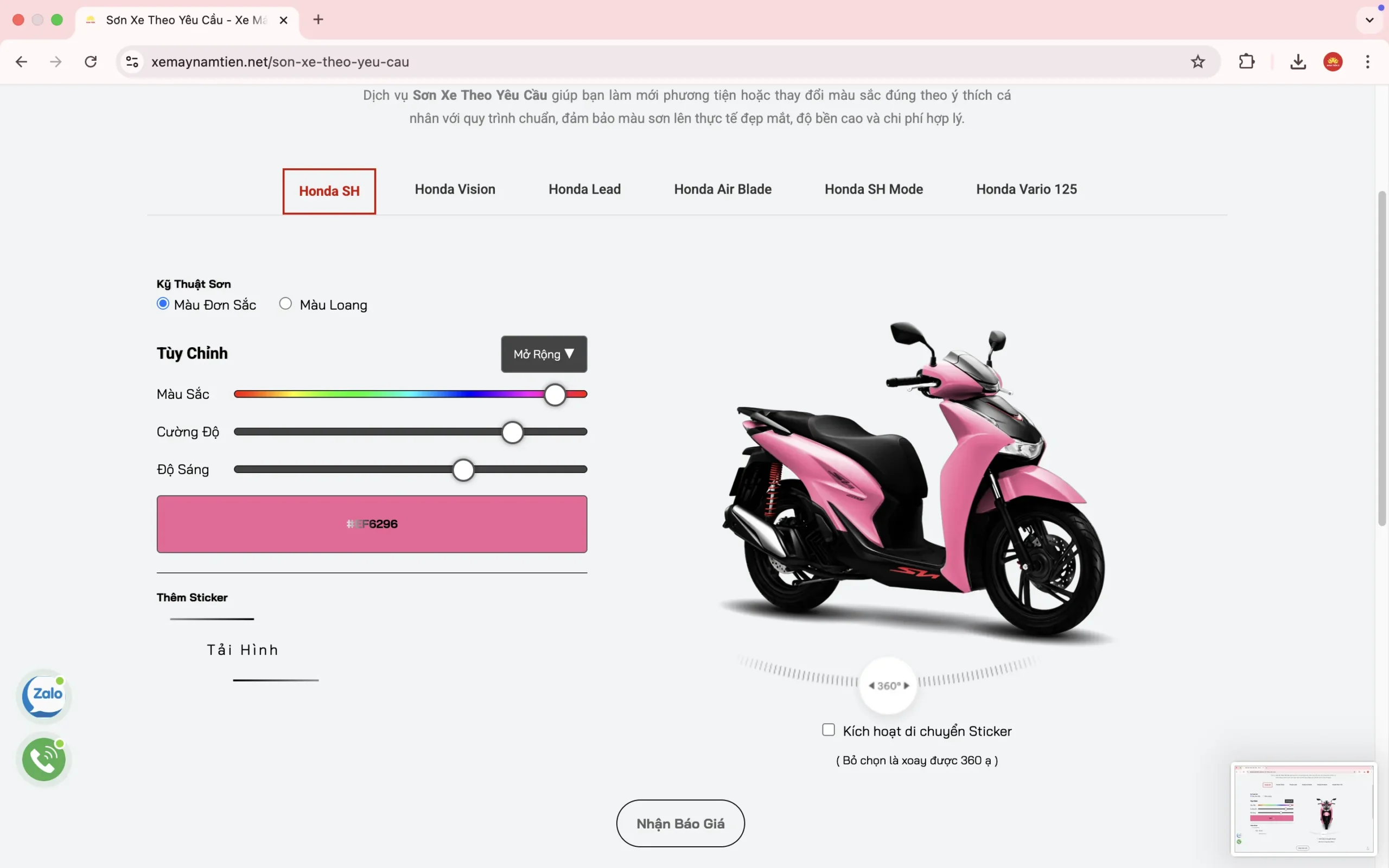Click the Nhận Báo Giá button
Screen dimensions: 1389x868
click(x=680, y=823)
